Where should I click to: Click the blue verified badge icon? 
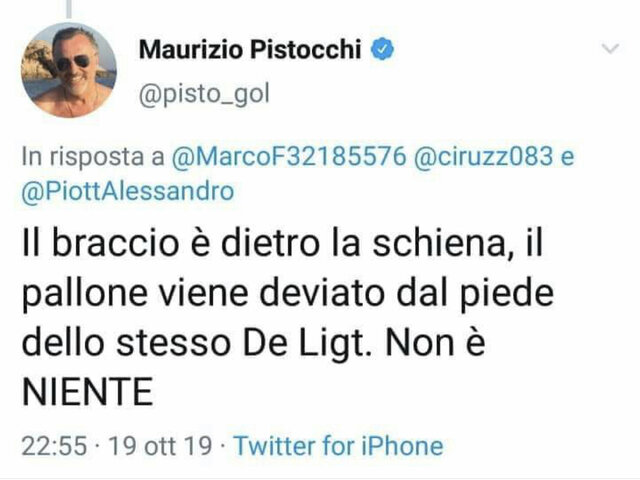pos(382,49)
